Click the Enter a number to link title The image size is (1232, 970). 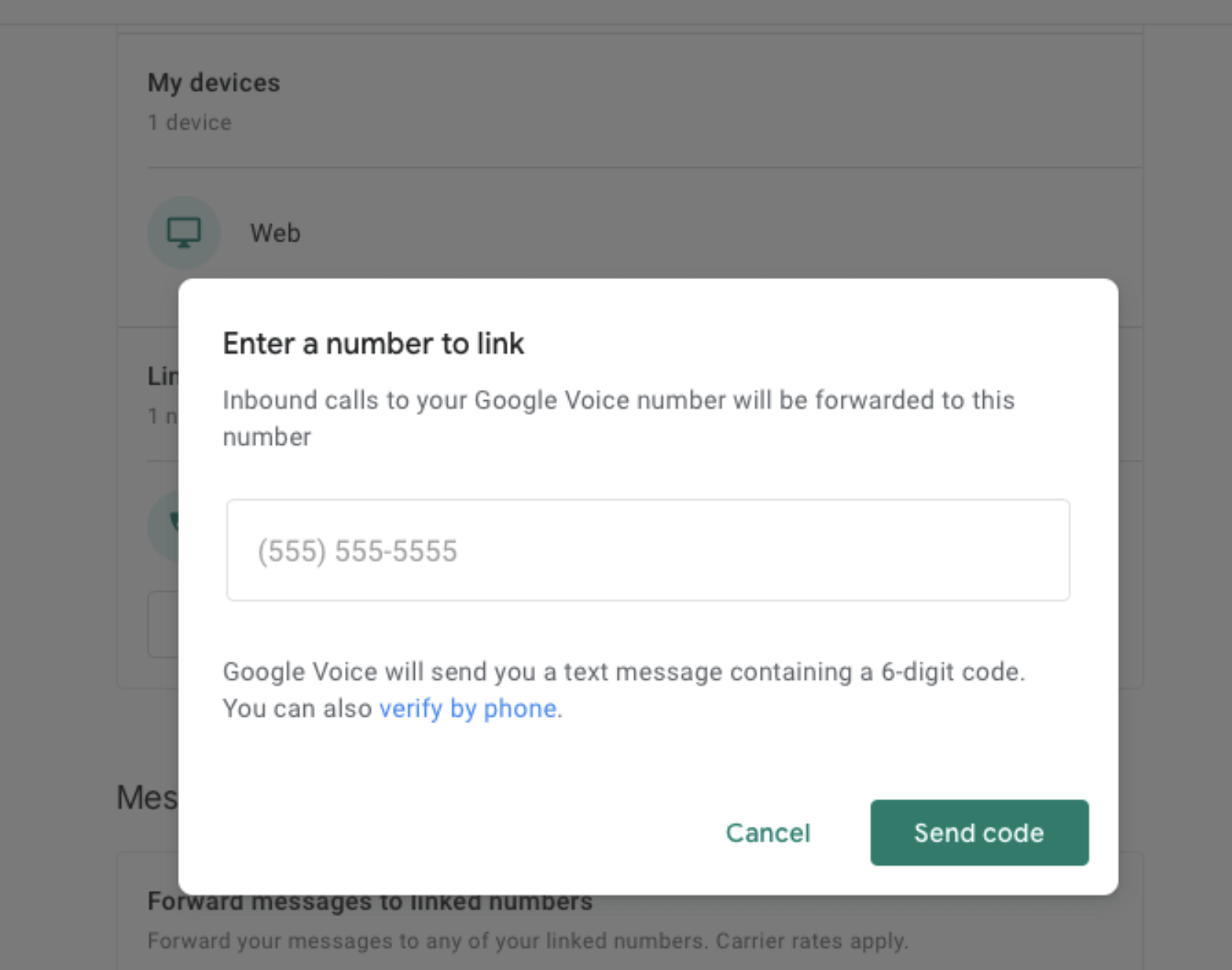373,342
